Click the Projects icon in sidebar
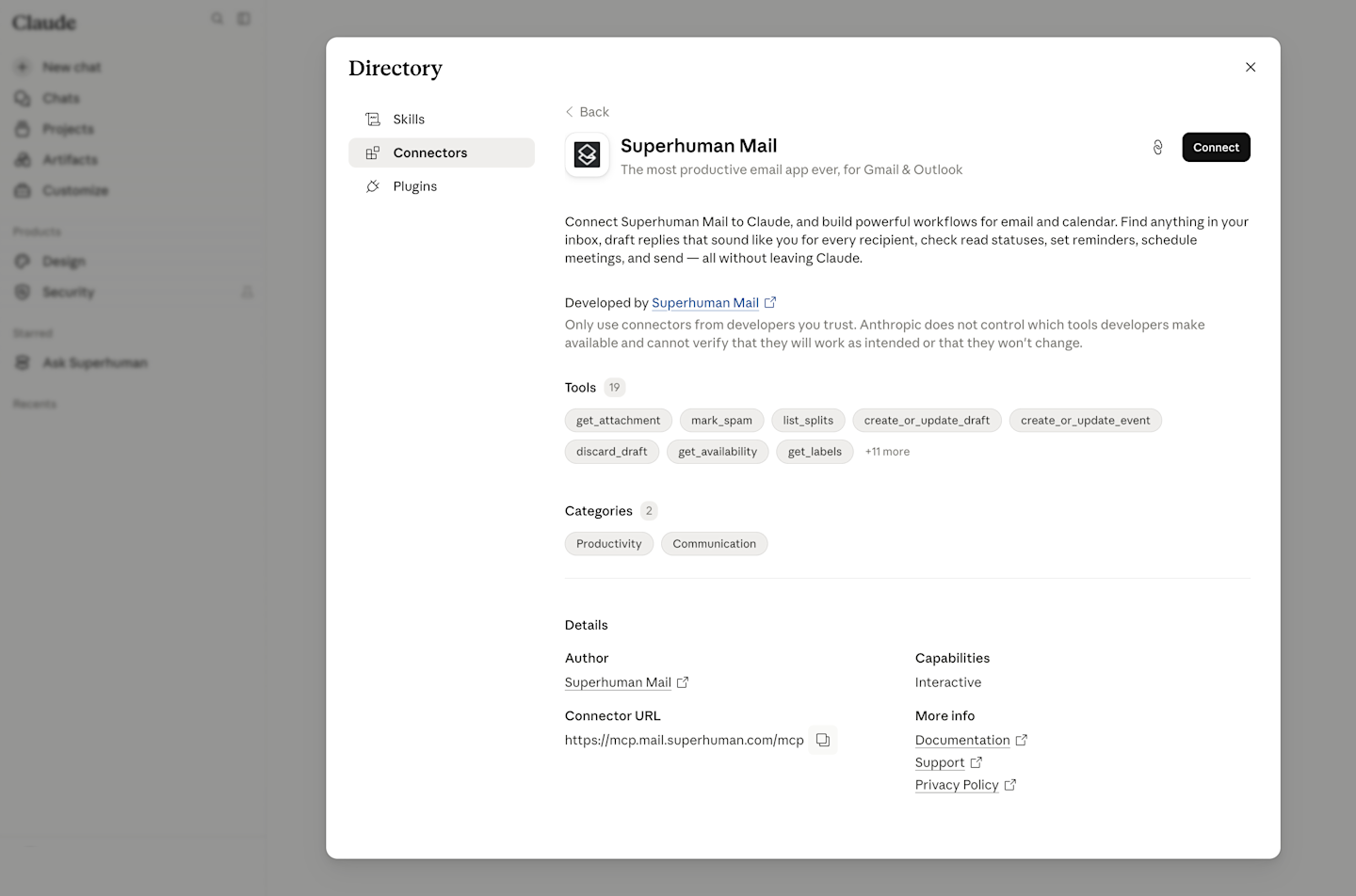 23,129
